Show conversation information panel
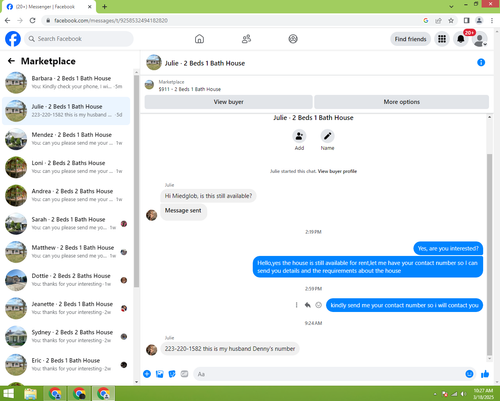Screen dimensions: 500x401 [x=481, y=62]
